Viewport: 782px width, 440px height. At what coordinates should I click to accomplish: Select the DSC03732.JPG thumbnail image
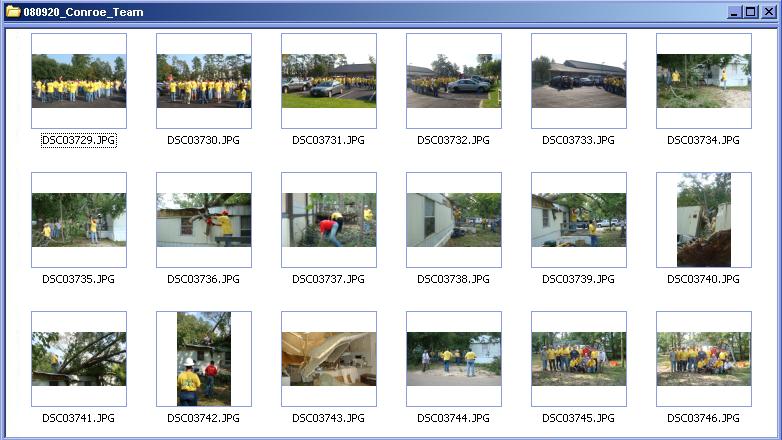point(454,81)
